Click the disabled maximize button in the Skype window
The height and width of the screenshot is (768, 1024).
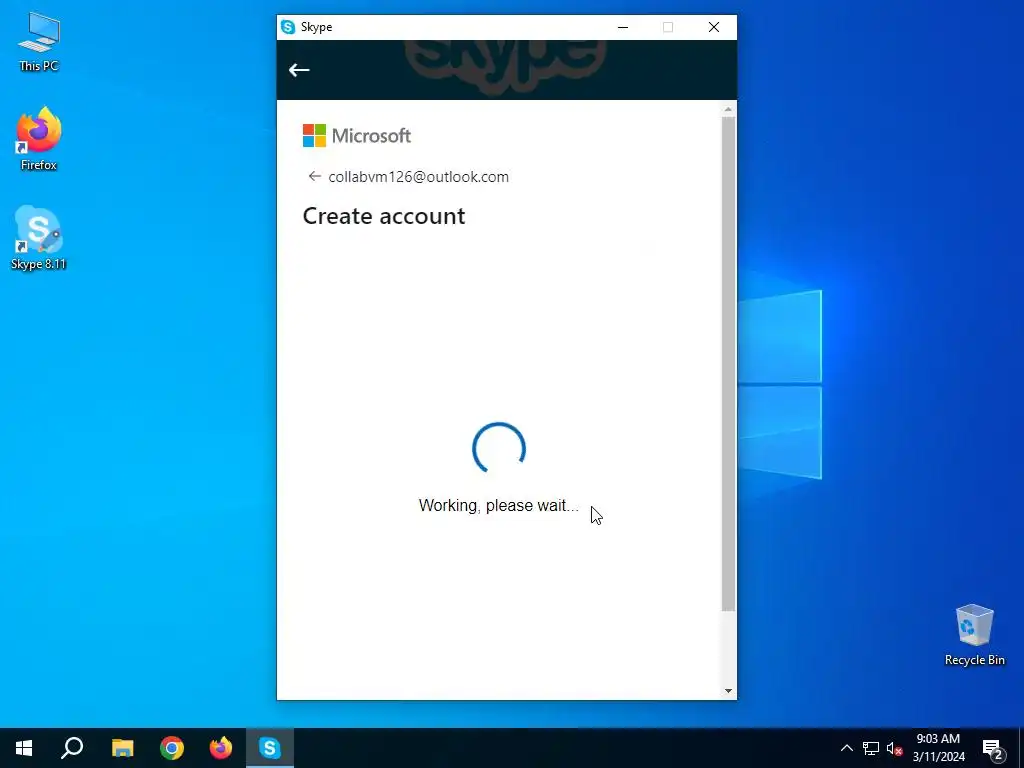(x=668, y=27)
